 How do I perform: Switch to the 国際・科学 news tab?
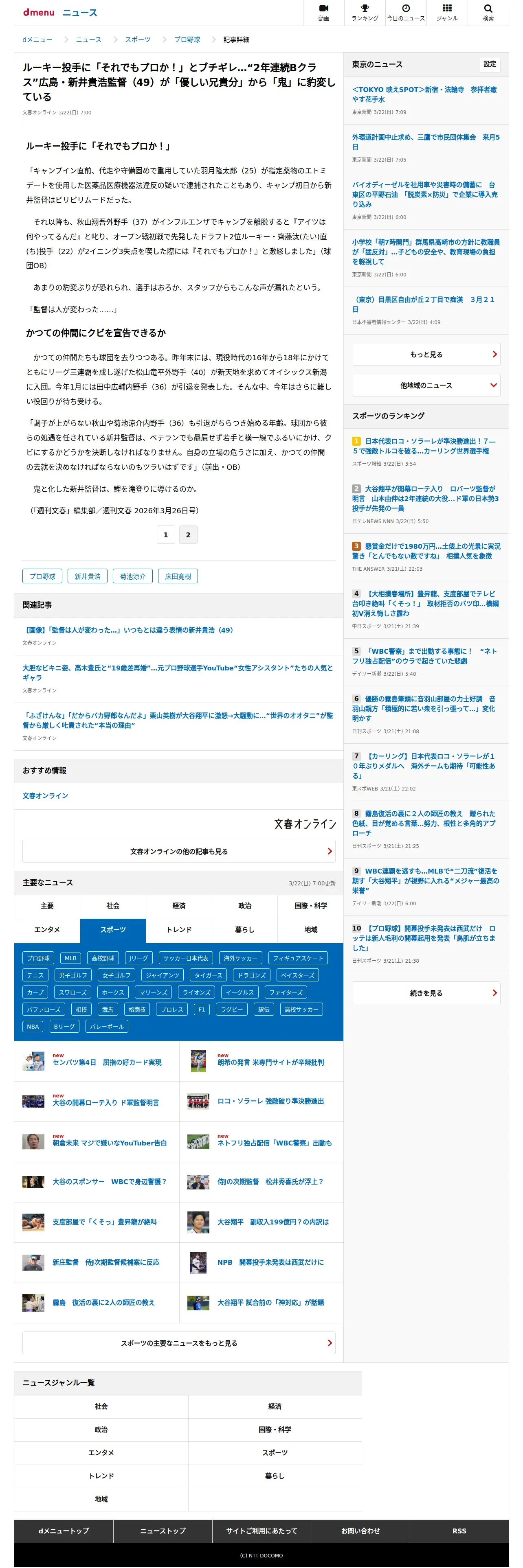click(310, 906)
